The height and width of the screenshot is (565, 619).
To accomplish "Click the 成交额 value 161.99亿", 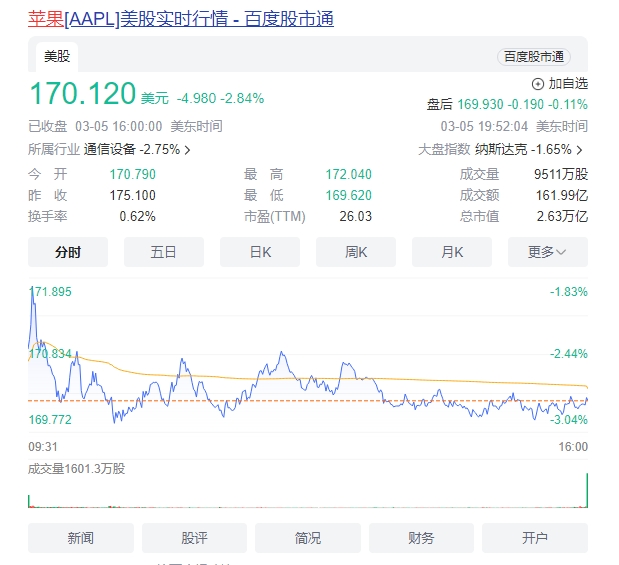I will coord(562,195).
